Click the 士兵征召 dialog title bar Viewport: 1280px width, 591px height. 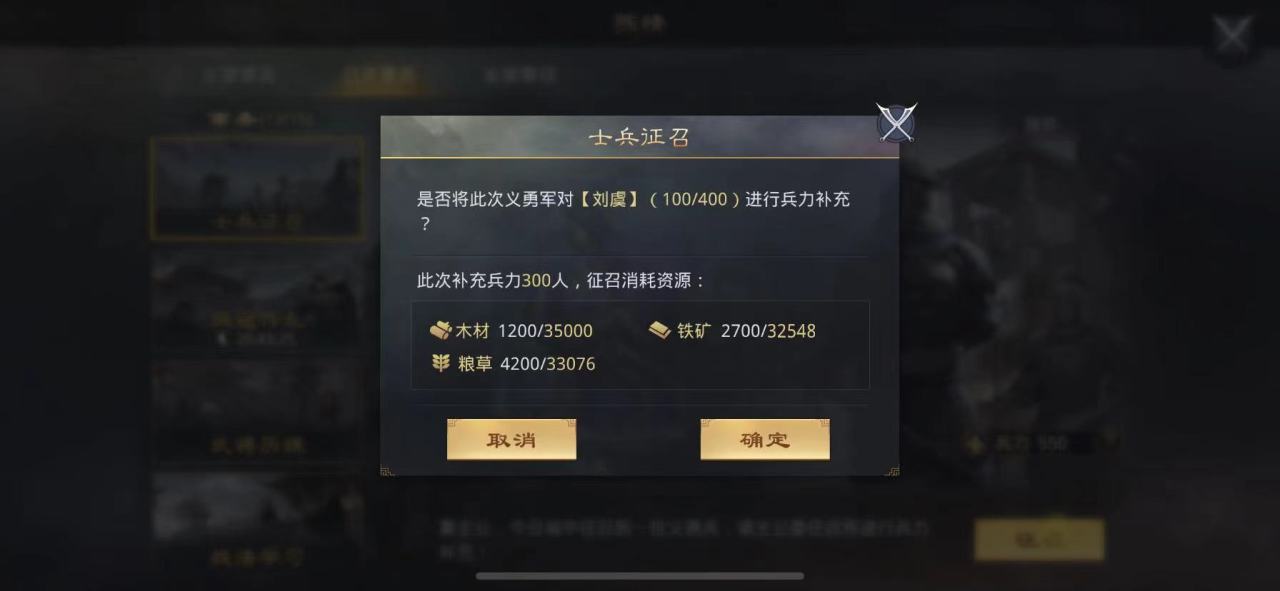[639, 137]
